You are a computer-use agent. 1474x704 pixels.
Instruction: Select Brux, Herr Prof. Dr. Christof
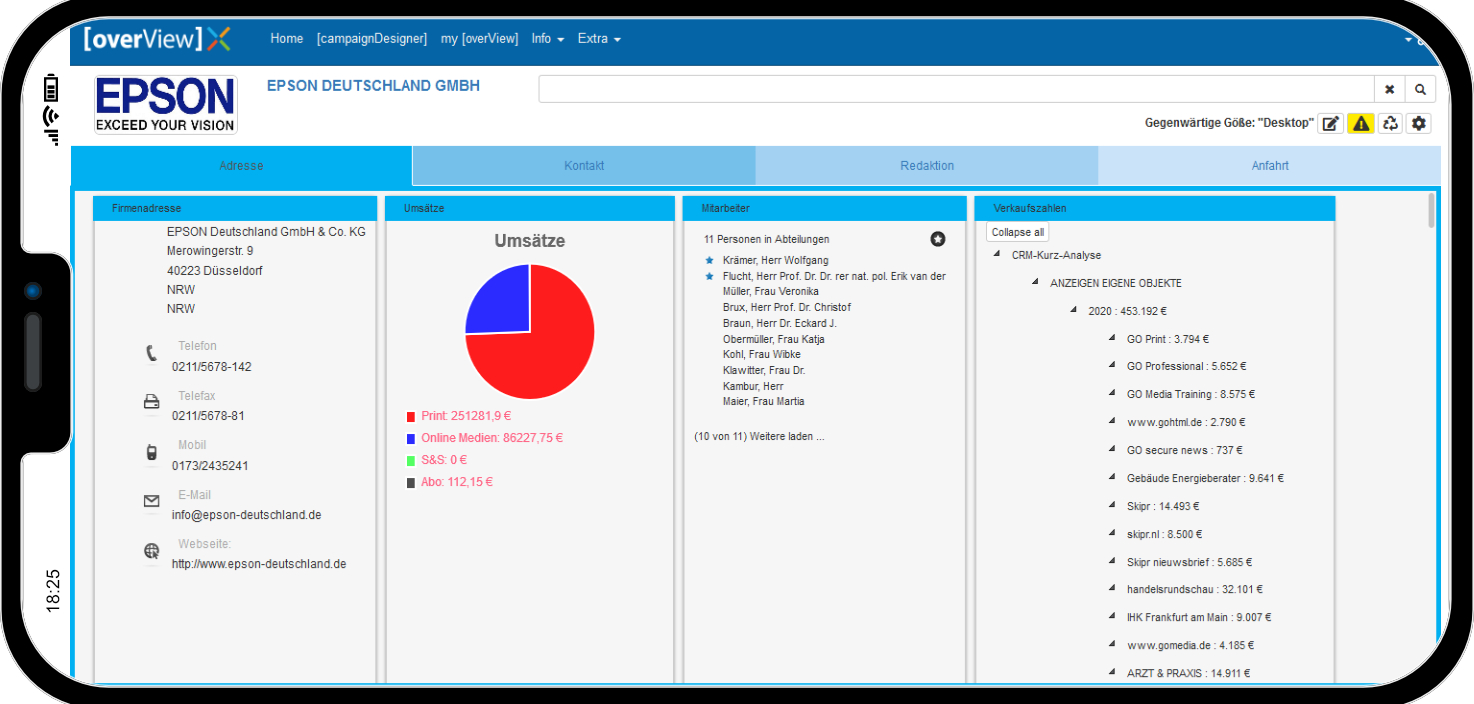point(787,308)
